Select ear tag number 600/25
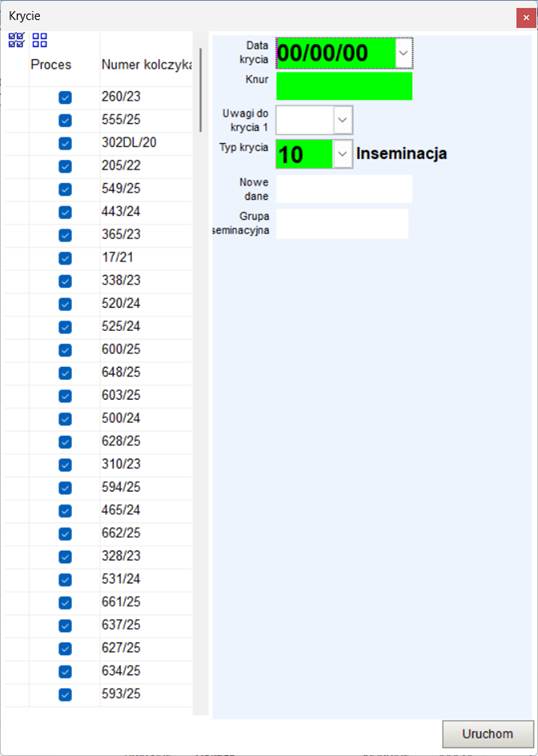 tap(121, 350)
